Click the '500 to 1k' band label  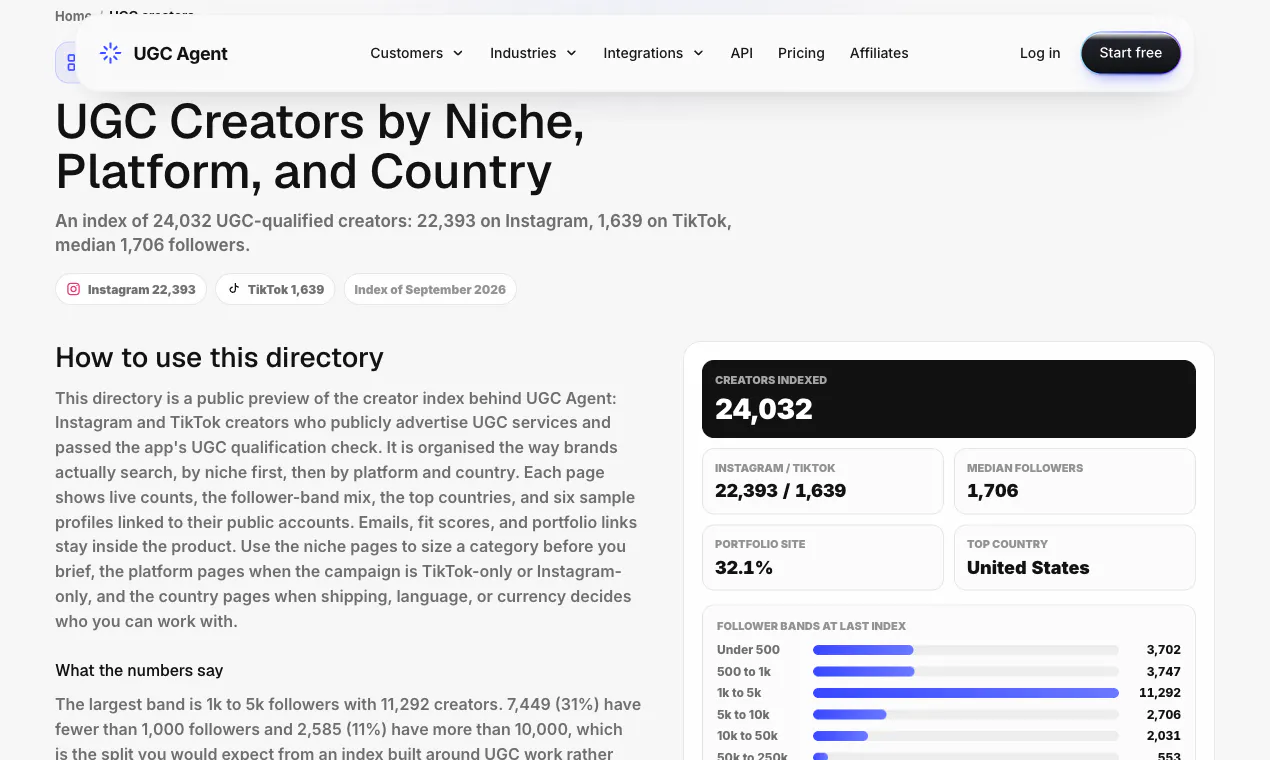[x=744, y=672]
